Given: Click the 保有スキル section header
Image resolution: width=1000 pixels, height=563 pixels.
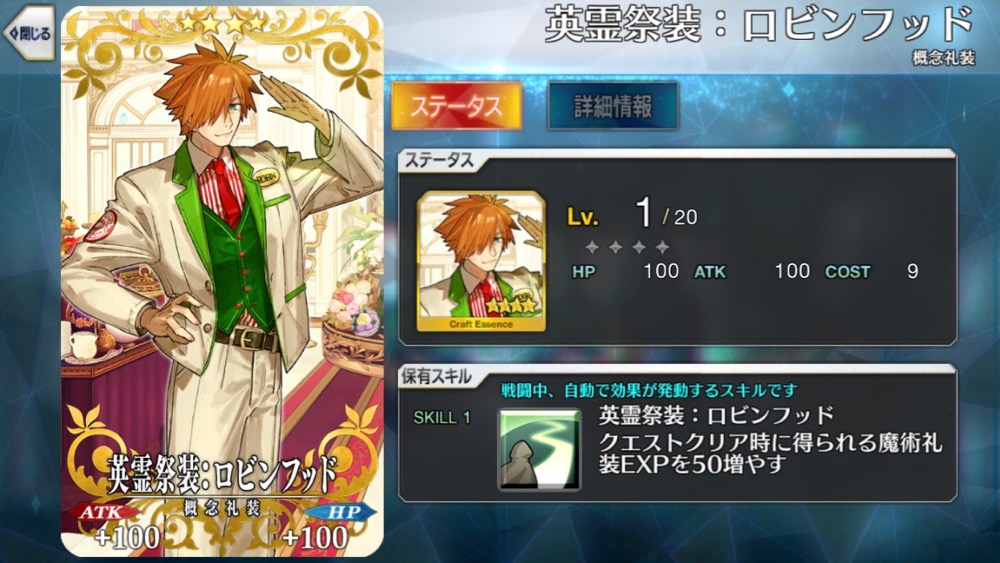Looking at the screenshot, I should (436, 377).
